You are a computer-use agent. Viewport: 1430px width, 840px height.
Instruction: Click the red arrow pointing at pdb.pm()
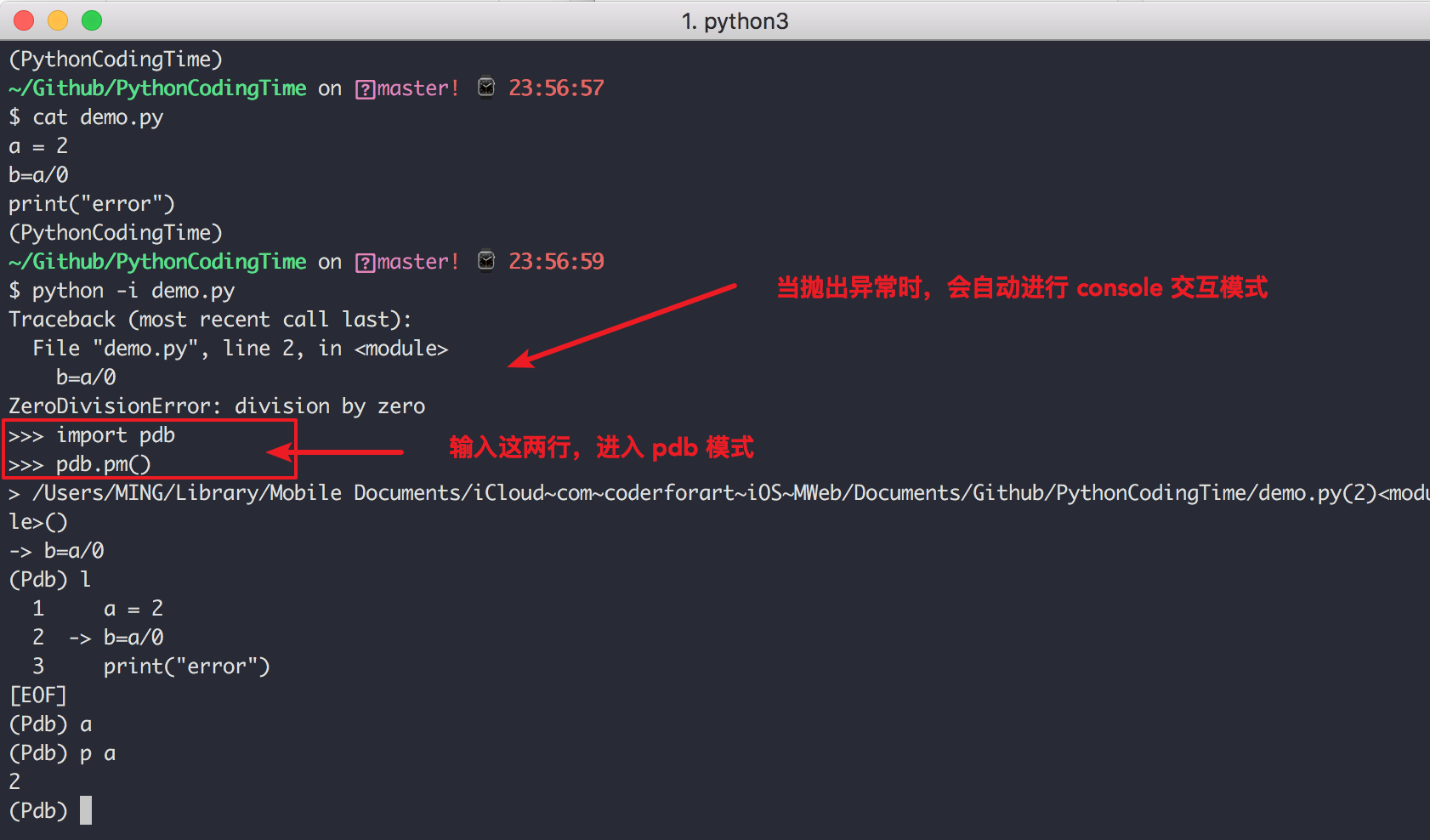(340, 452)
